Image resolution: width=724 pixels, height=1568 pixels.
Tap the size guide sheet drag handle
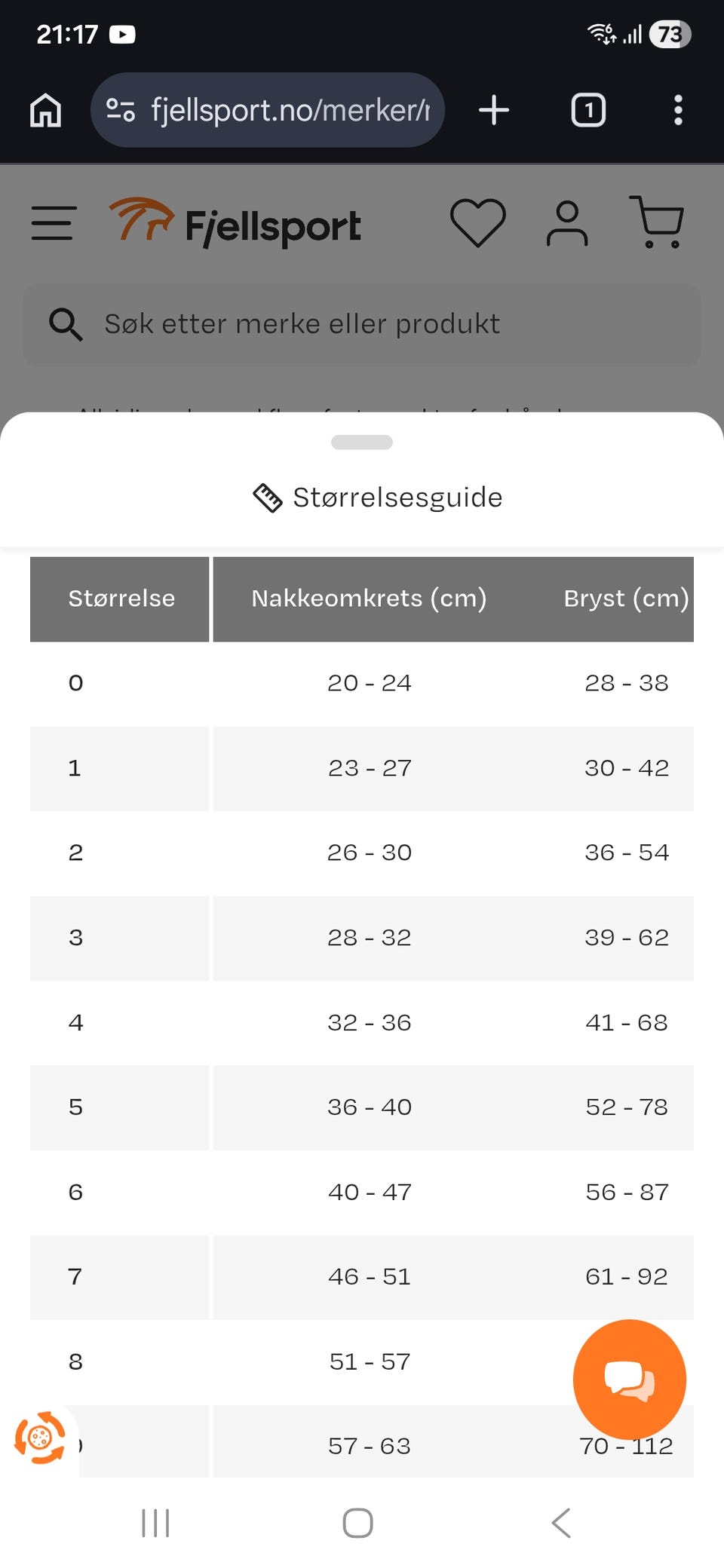[x=362, y=443]
